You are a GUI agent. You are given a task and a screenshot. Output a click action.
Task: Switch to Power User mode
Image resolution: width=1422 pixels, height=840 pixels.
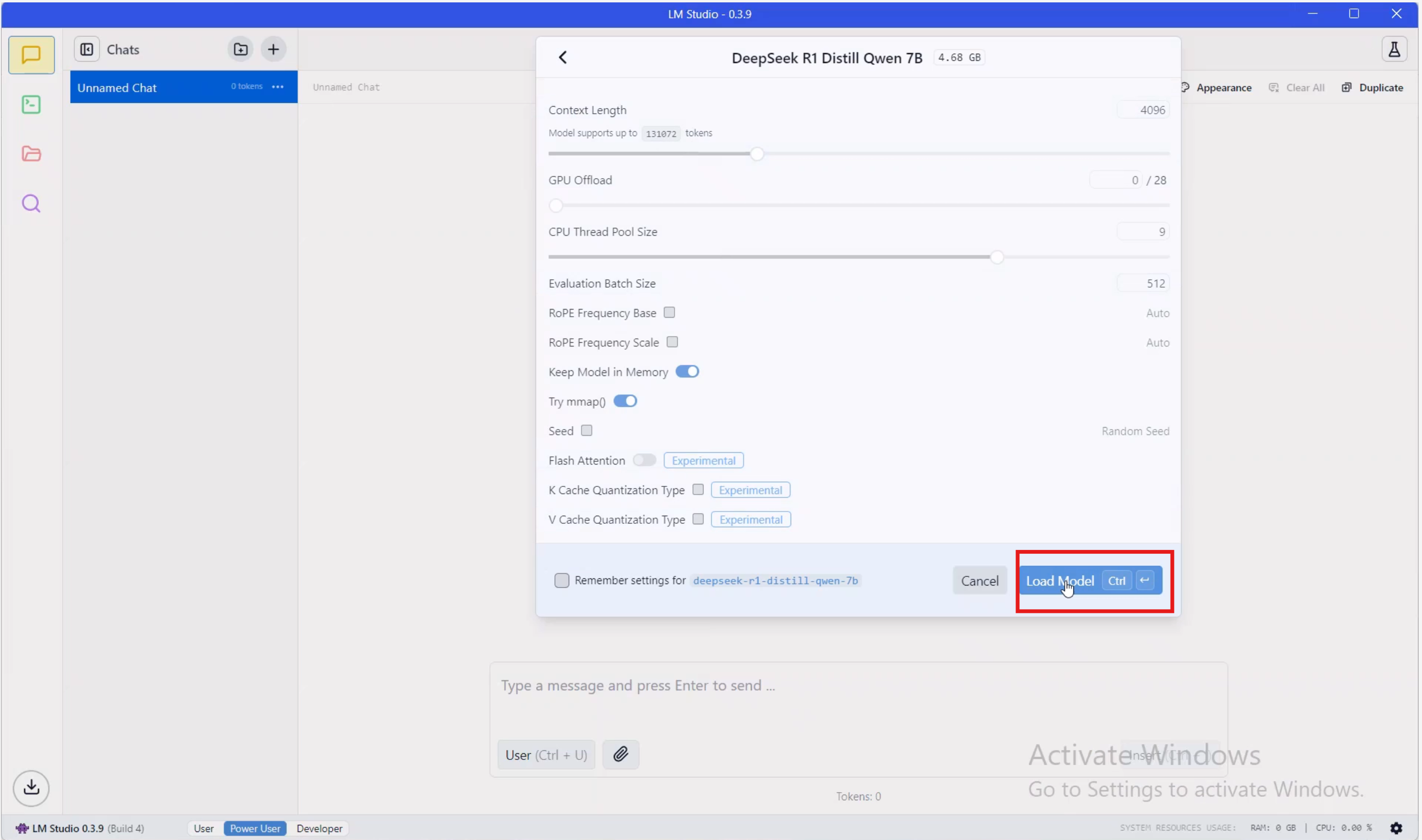(x=255, y=828)
